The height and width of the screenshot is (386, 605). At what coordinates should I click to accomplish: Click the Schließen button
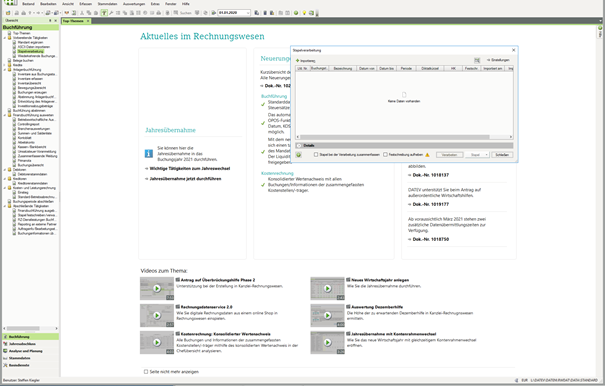502,155
